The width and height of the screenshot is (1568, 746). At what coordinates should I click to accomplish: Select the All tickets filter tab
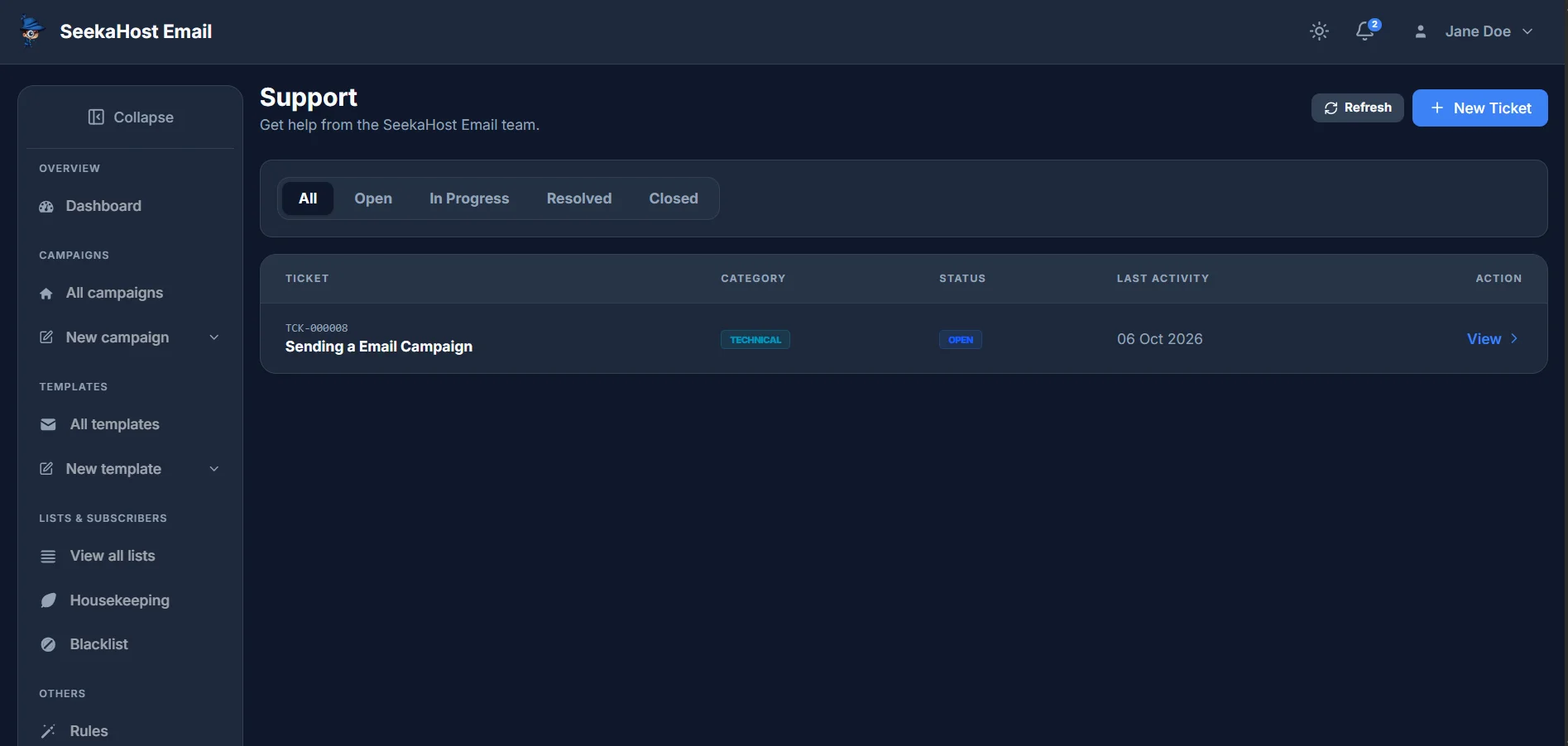coord(308,198)
